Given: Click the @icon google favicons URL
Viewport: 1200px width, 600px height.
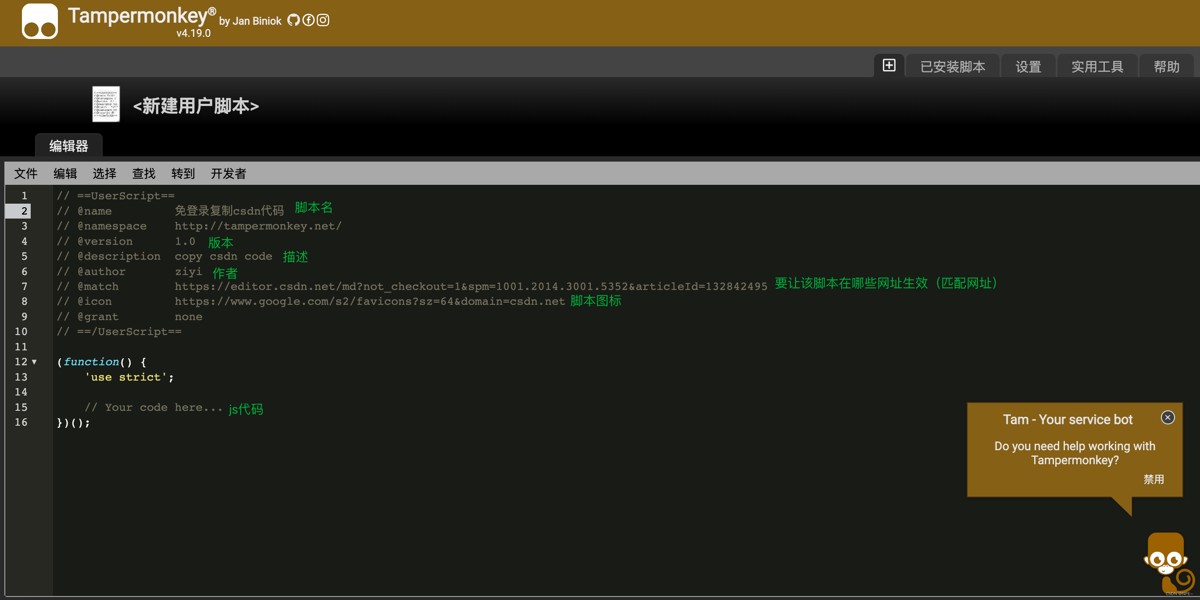Looking at the screenshot, I should 370,301.
